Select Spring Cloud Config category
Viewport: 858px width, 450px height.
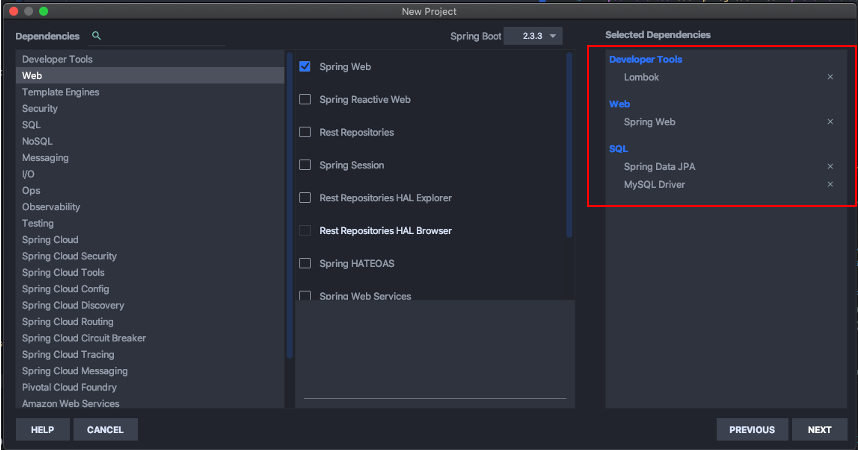(x=150, y=289)
